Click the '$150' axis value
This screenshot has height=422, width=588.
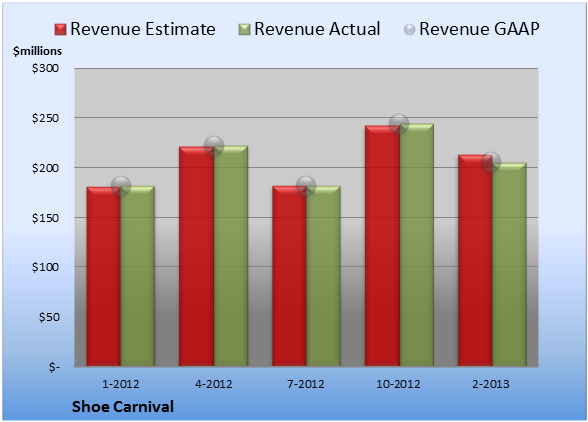coord(45,218)
